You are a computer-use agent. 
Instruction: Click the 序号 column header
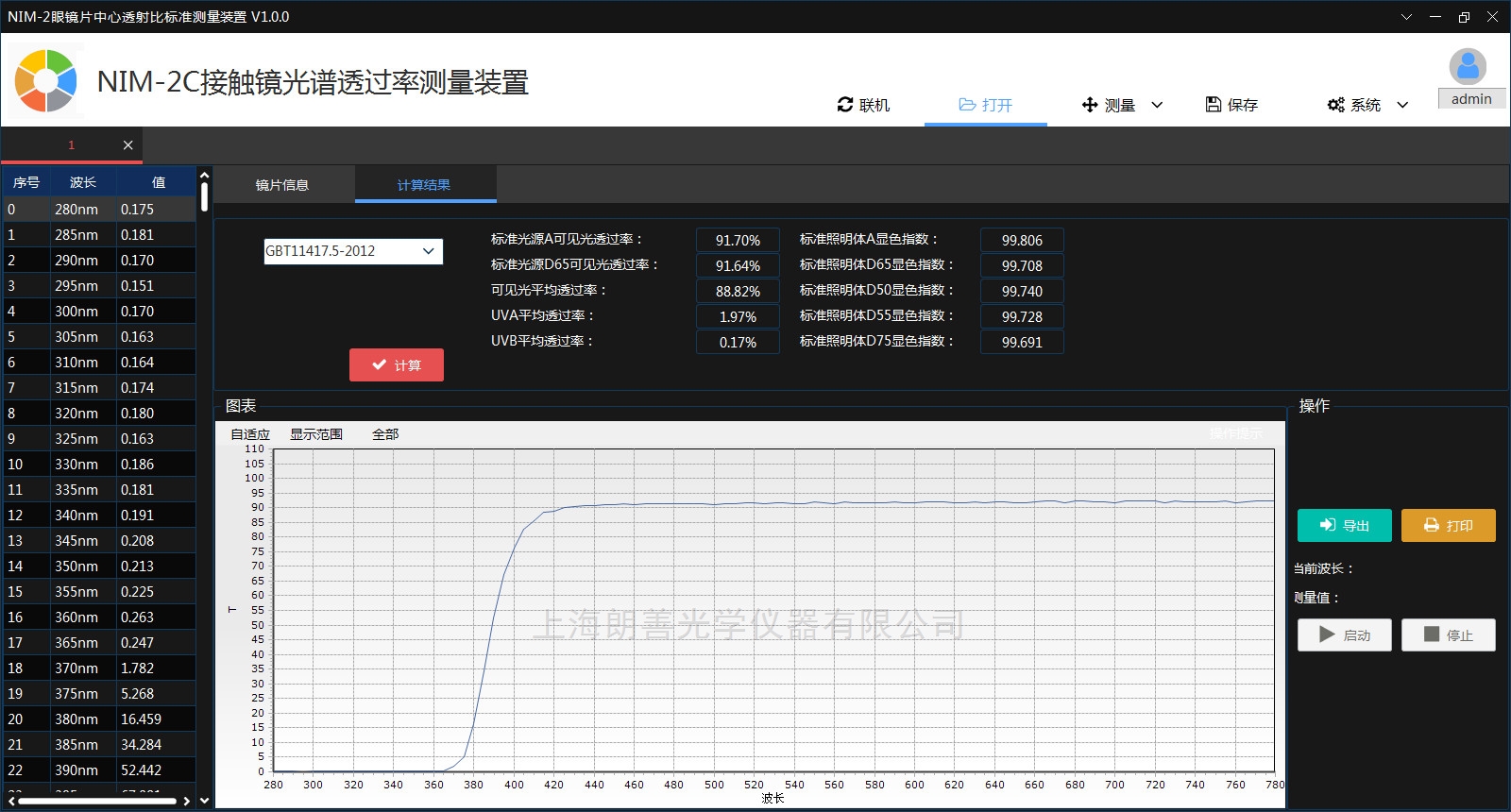tap(26, 182)
